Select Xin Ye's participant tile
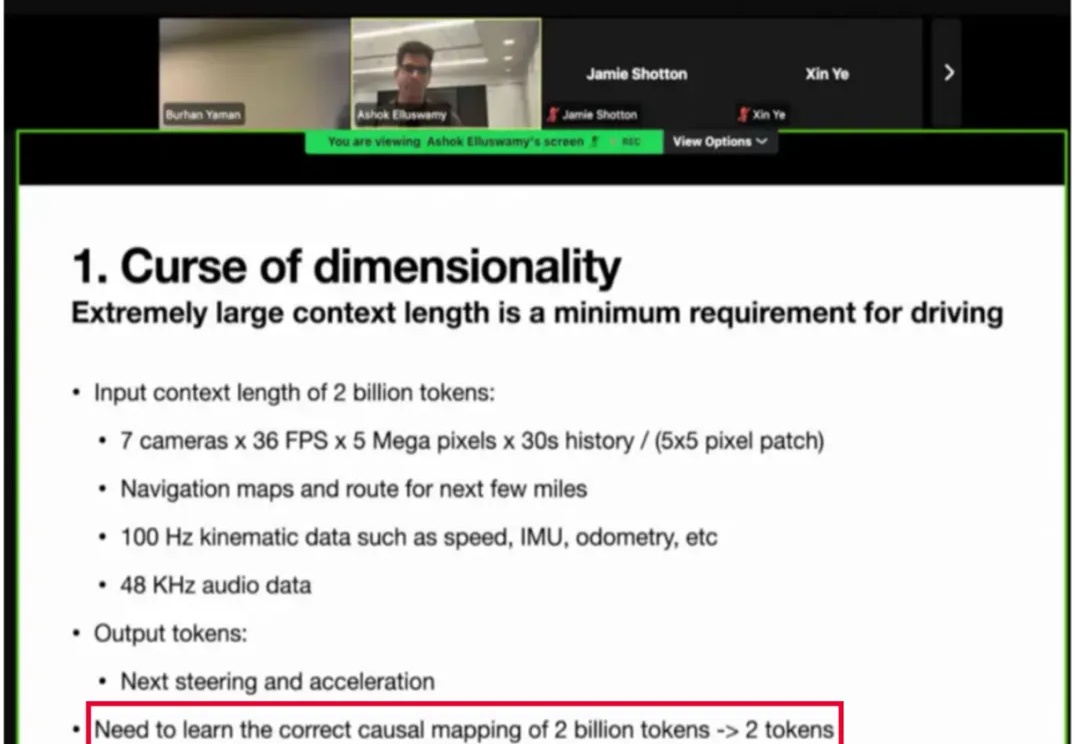The height and width of the screenshot is (744, 1080). [x=827, y=73]
